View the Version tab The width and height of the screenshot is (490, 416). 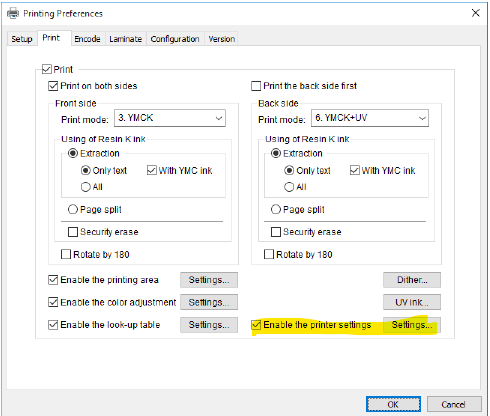[x=222, y=39]
